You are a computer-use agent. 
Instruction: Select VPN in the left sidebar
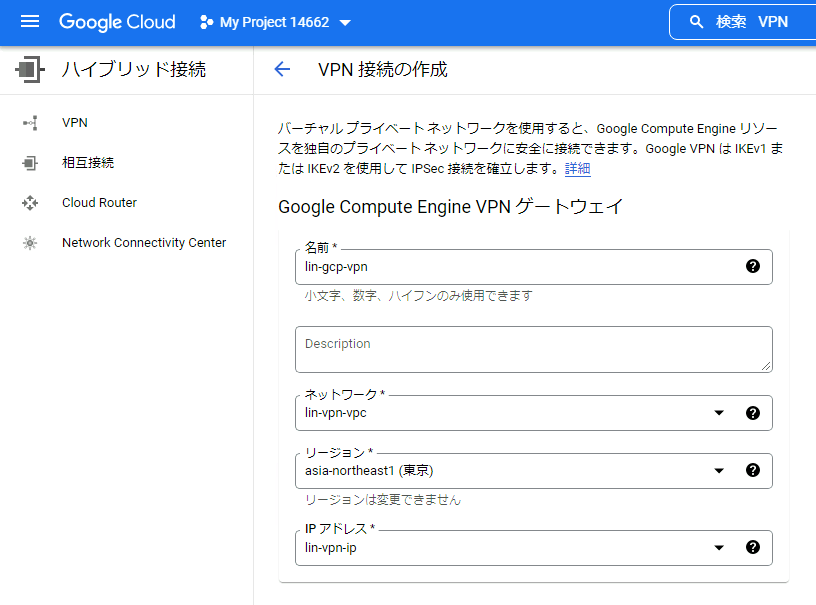tap(75, 123)
